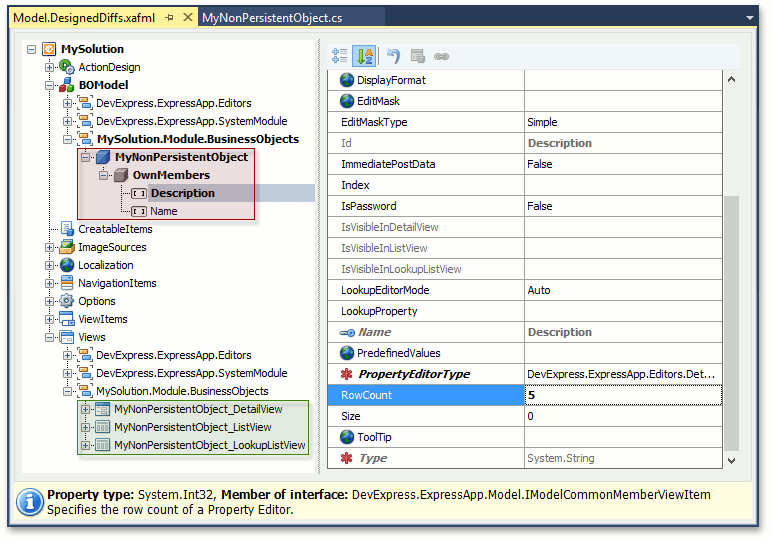Select MyNonPersistentObject_ListView in the tree
The height and width of the screenshot is (542, 772).
(x=192, y=427)
